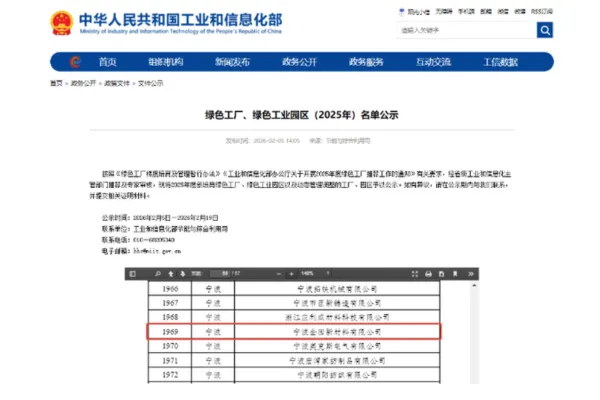The height and width of the screenshot is (400, 600).
Task: Click the RSS订阅 top link
Action: (x=542, y=11)
